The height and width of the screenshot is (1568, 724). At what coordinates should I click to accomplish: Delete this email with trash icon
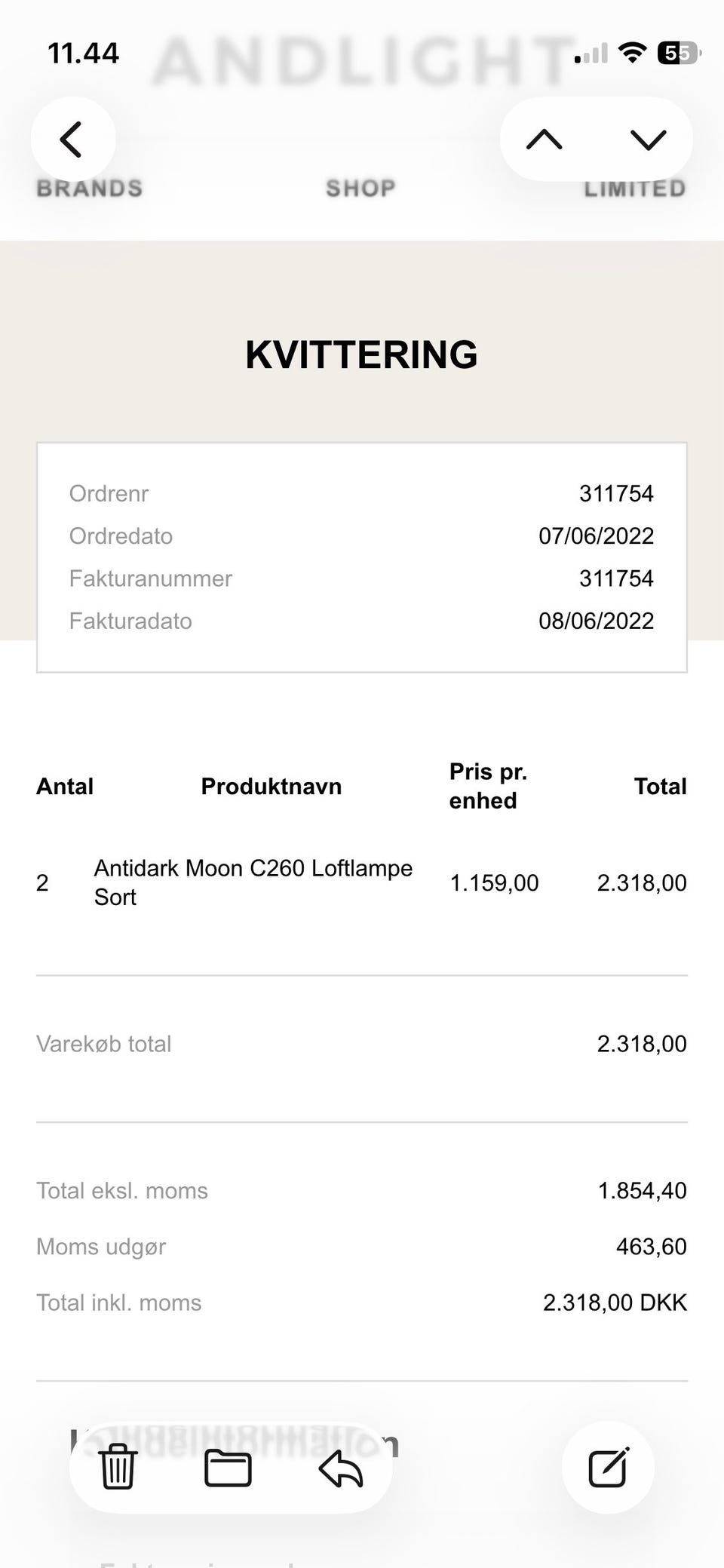coord(118,1467)
